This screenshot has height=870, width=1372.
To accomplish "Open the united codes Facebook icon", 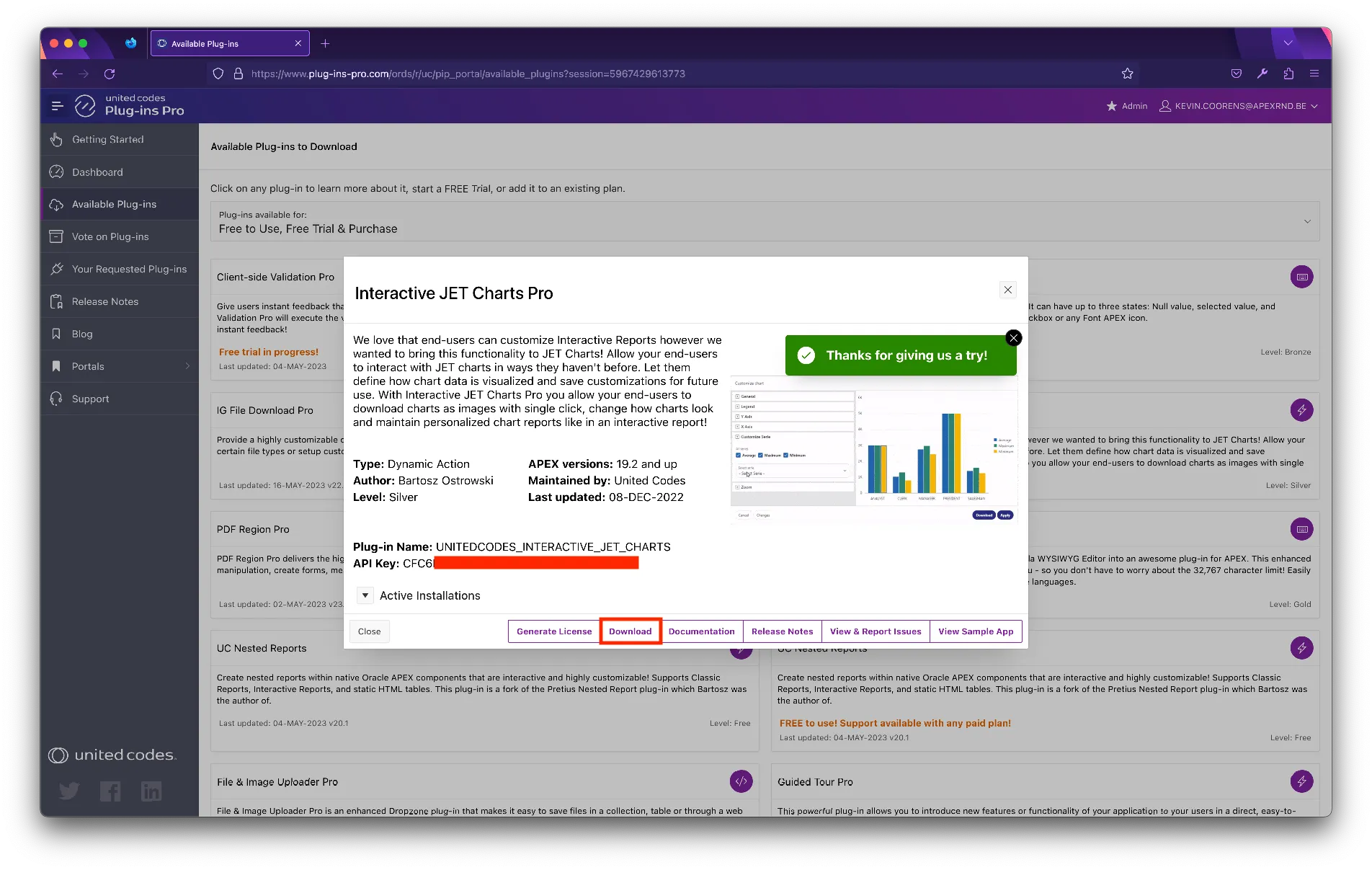I will [x=110, y=791].
